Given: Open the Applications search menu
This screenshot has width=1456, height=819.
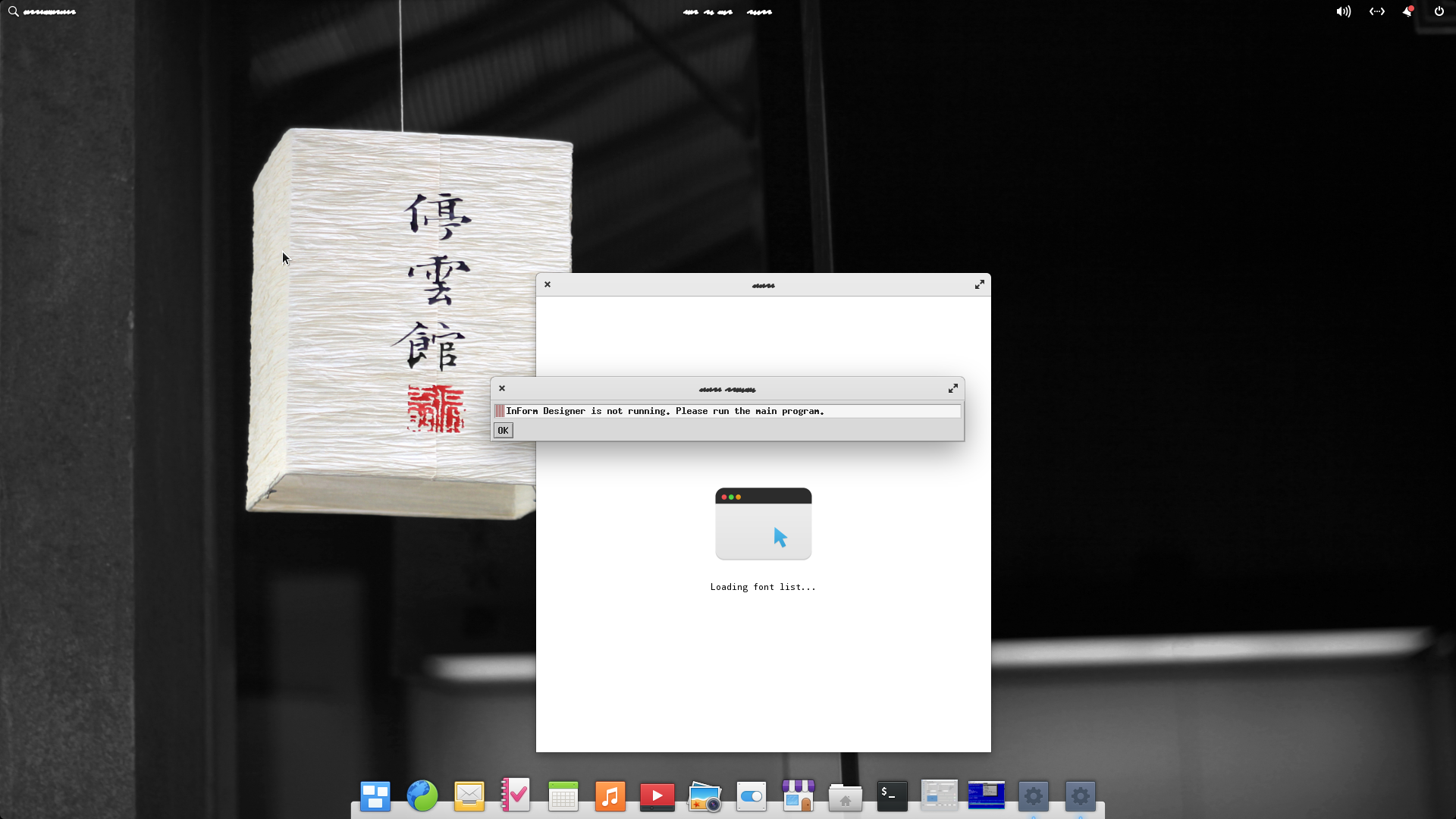Looking at the screenshot, I should (x=42, y=11).
